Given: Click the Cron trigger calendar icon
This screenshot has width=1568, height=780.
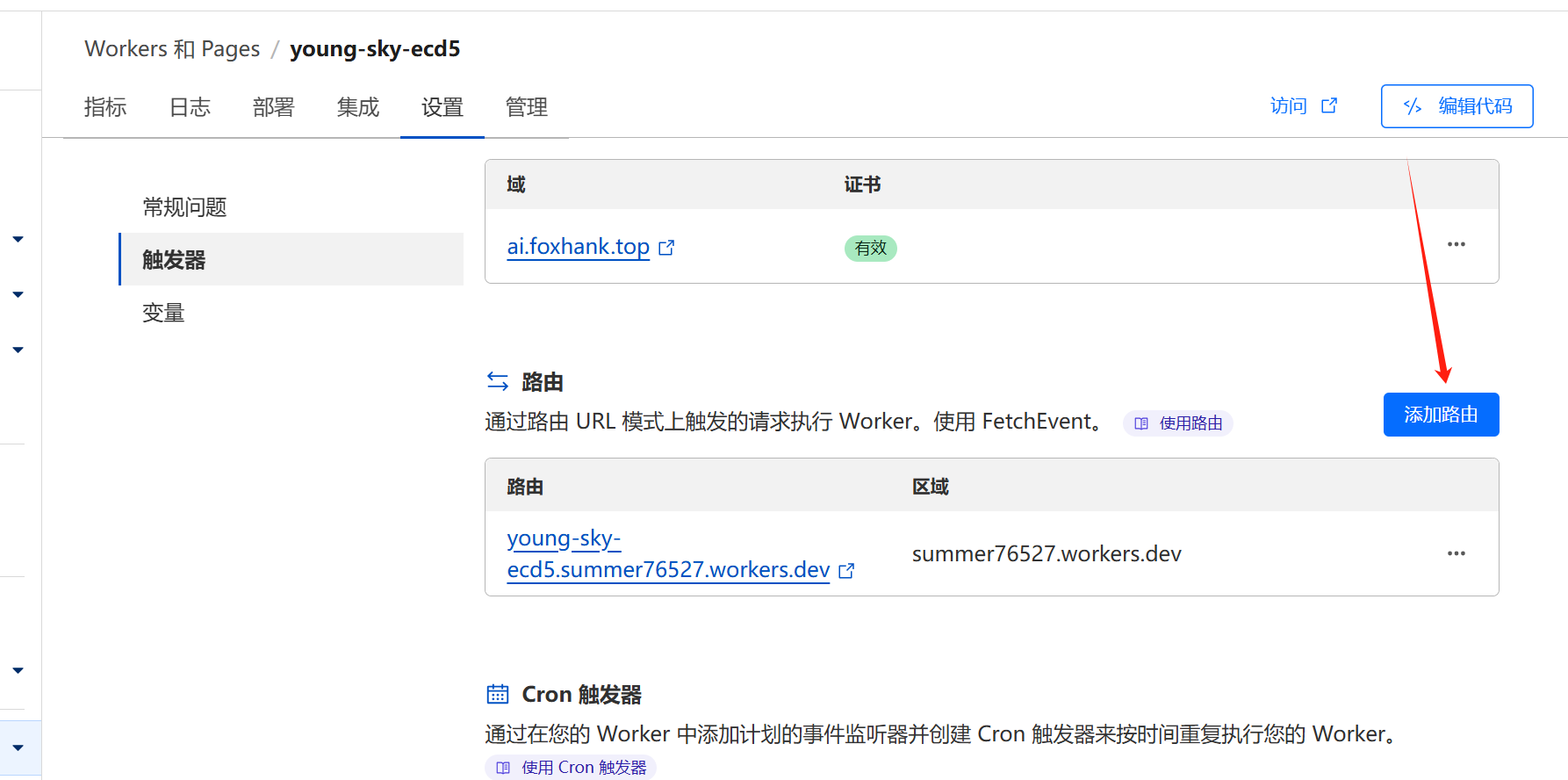Looking at the screenshot, I should point(498,694).
